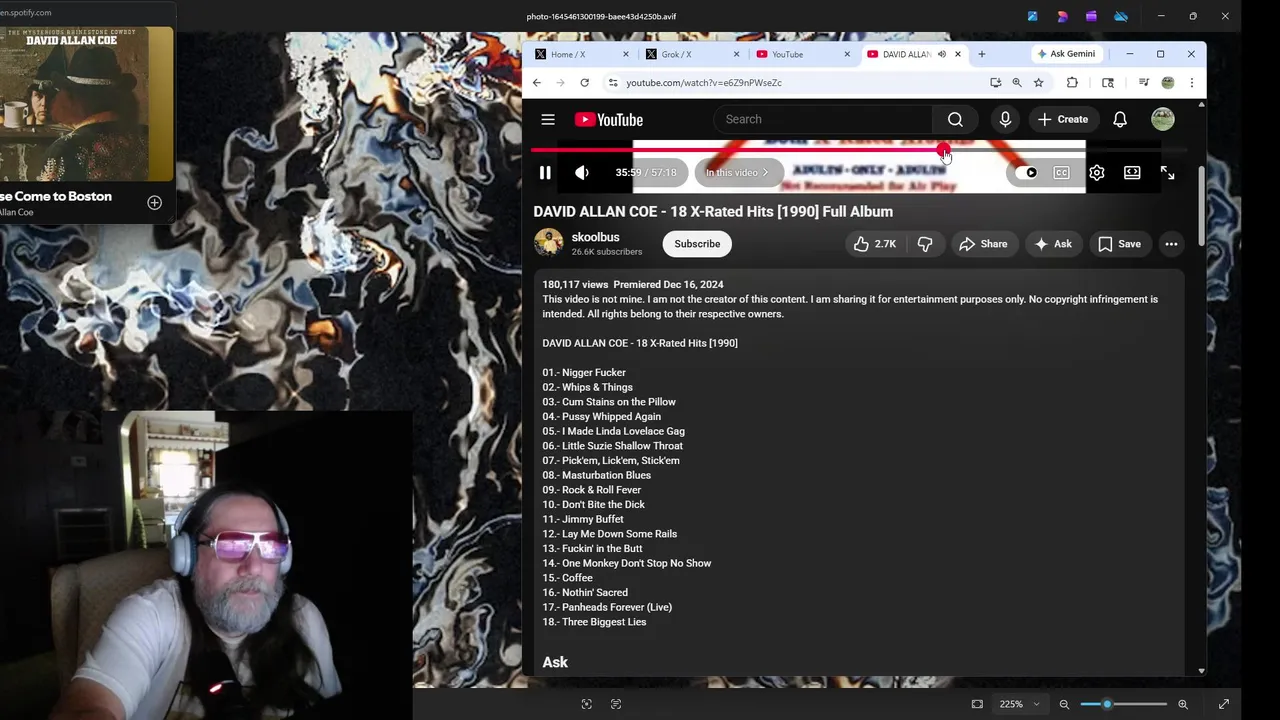Image resolution: width=1280 pixels, height=720 pixels.
Task: Switch to theater mode in player
Action: coord(1132,173)
